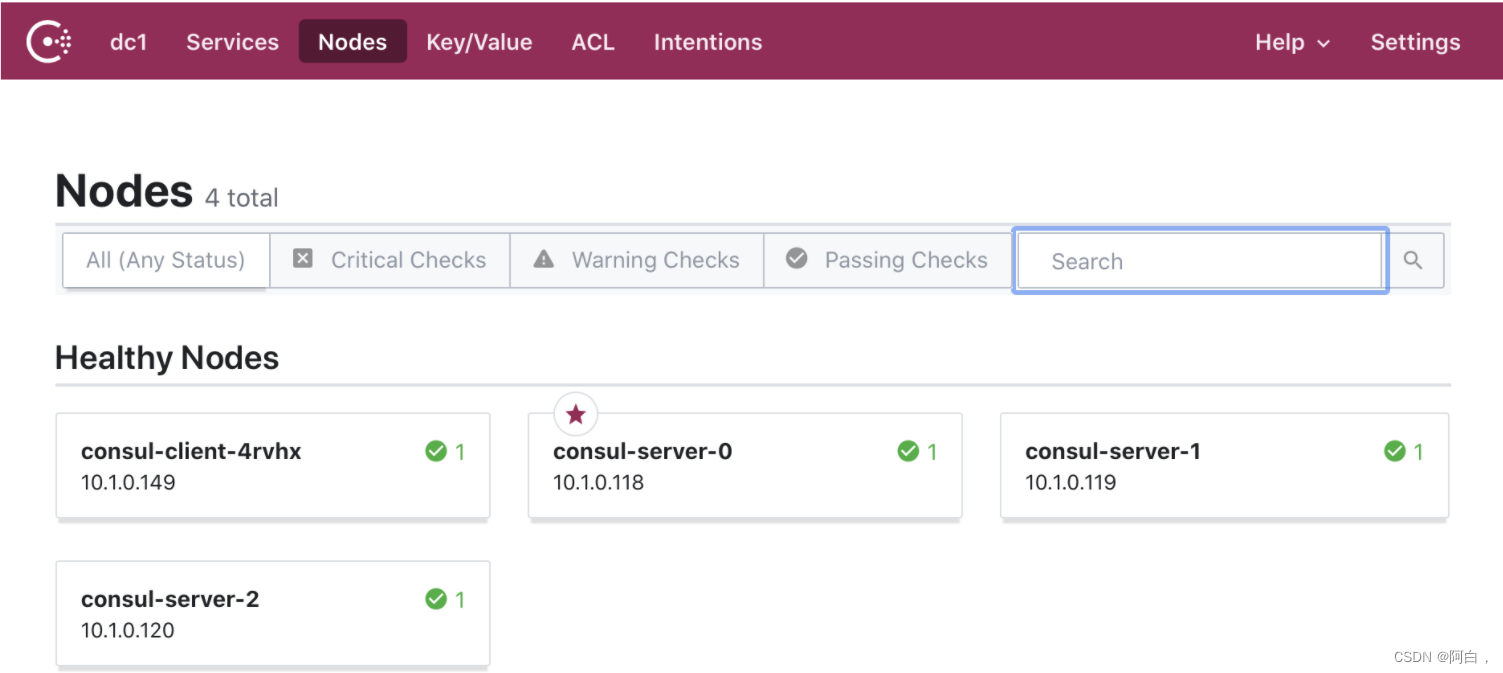Screen dimensions: 1503x673
Task: Filter by Critical Checks
Action: click(x=390, y=260)
